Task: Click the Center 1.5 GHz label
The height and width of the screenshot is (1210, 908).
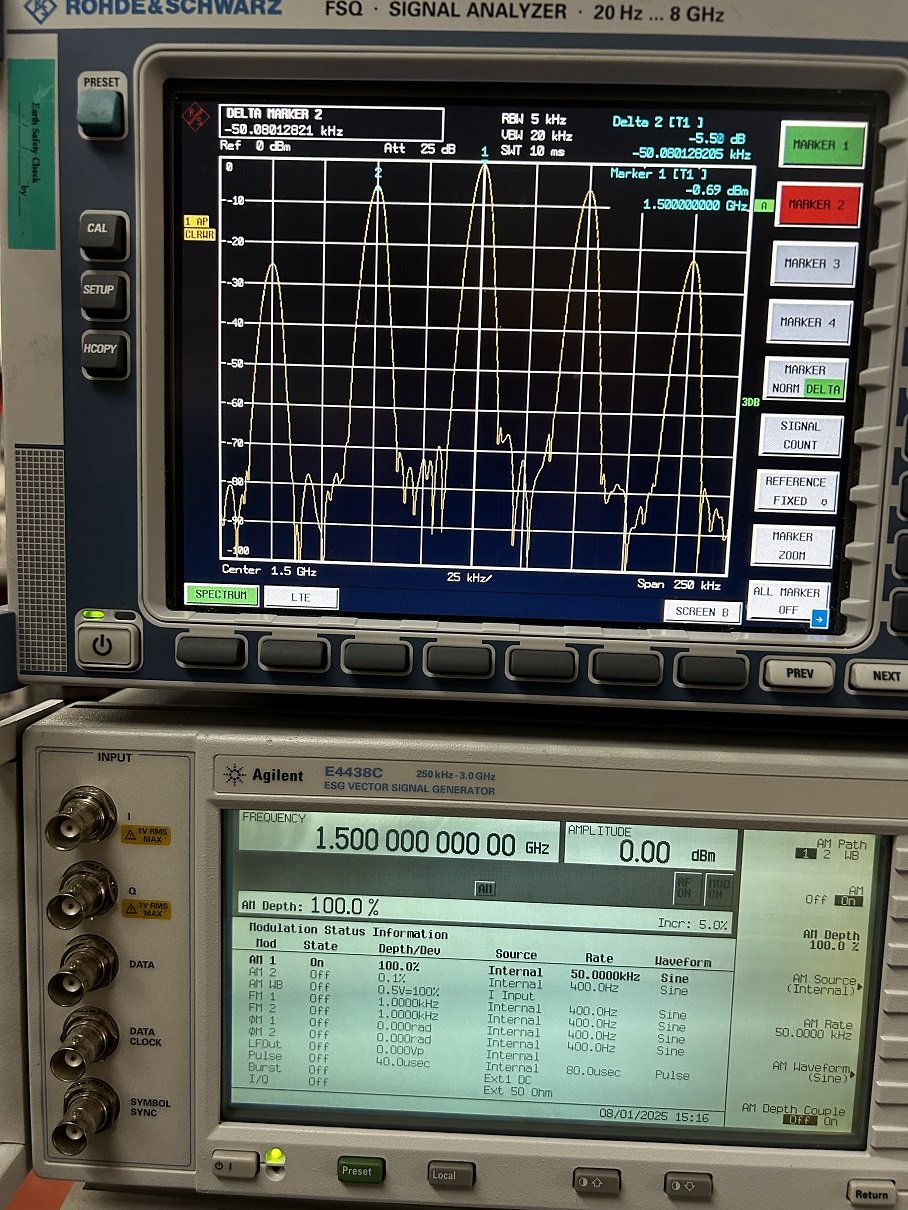Action: tap(269, 571)
